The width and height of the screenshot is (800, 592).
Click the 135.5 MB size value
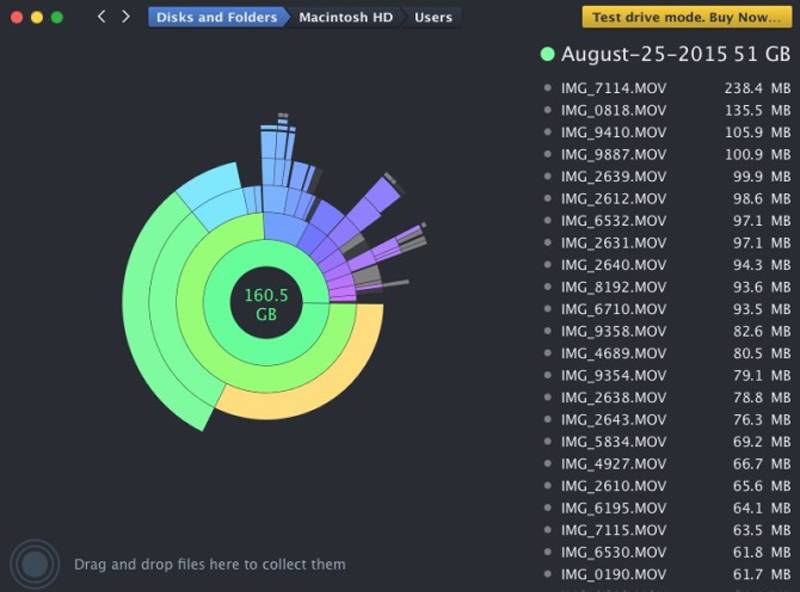pyautogui.click(x=758, y=110)
